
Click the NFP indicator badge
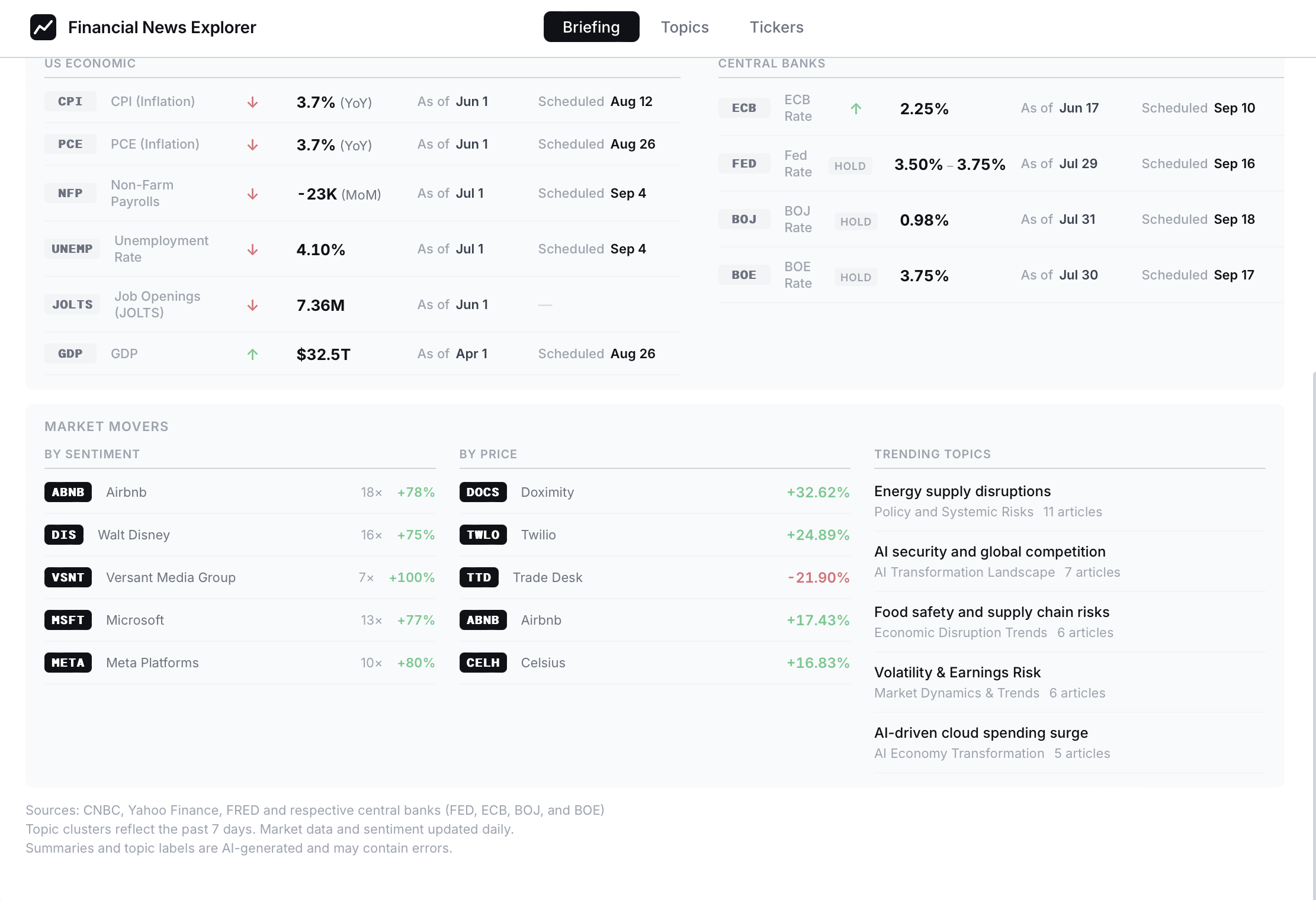[70, 193]
